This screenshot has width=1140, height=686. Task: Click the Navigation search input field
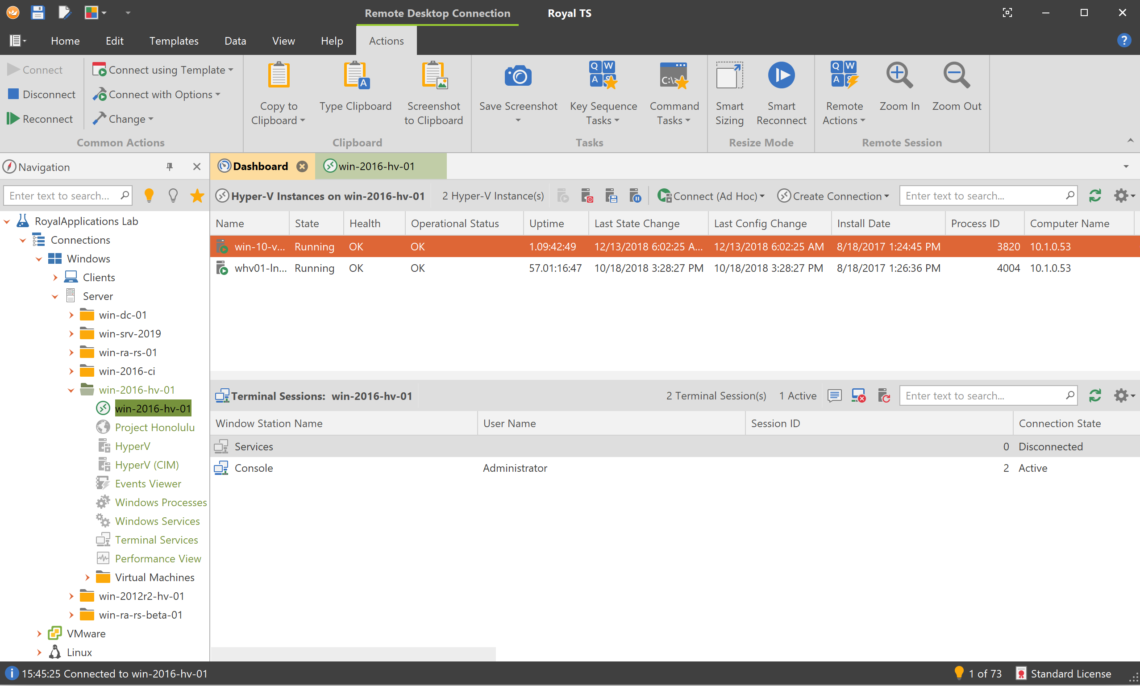coord(62,196)
